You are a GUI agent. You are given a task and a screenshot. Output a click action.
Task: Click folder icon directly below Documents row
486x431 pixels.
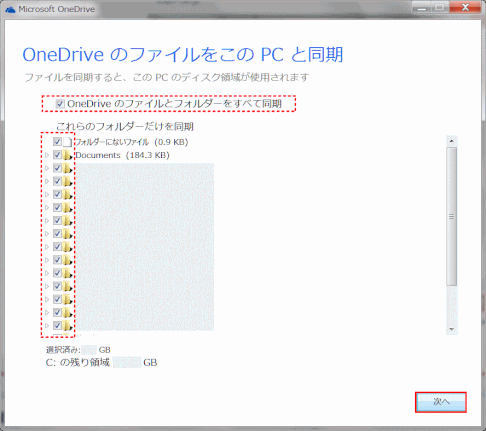[x=67, y=168]
